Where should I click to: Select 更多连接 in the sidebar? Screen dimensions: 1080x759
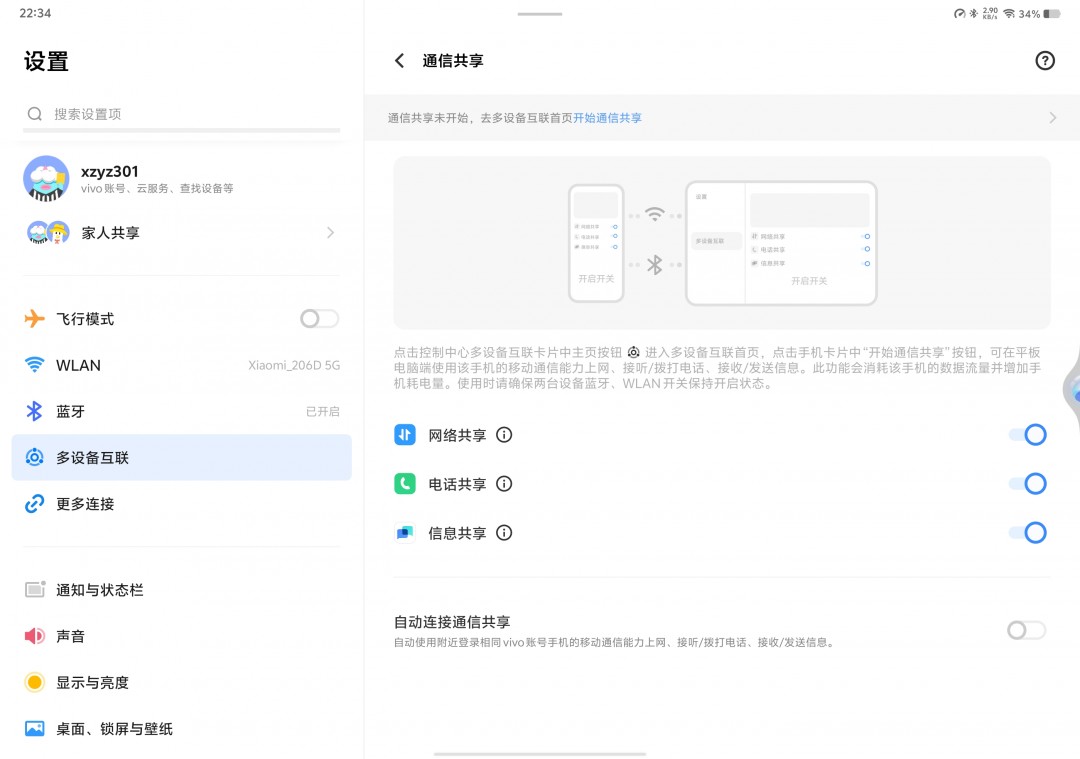181,504
